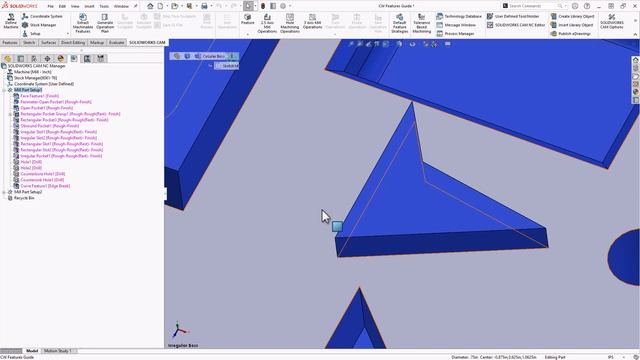The image size is (640, 360).
Task: Open SOLIDWORKS CAM NC Editor
Action: tap(516, 25)
